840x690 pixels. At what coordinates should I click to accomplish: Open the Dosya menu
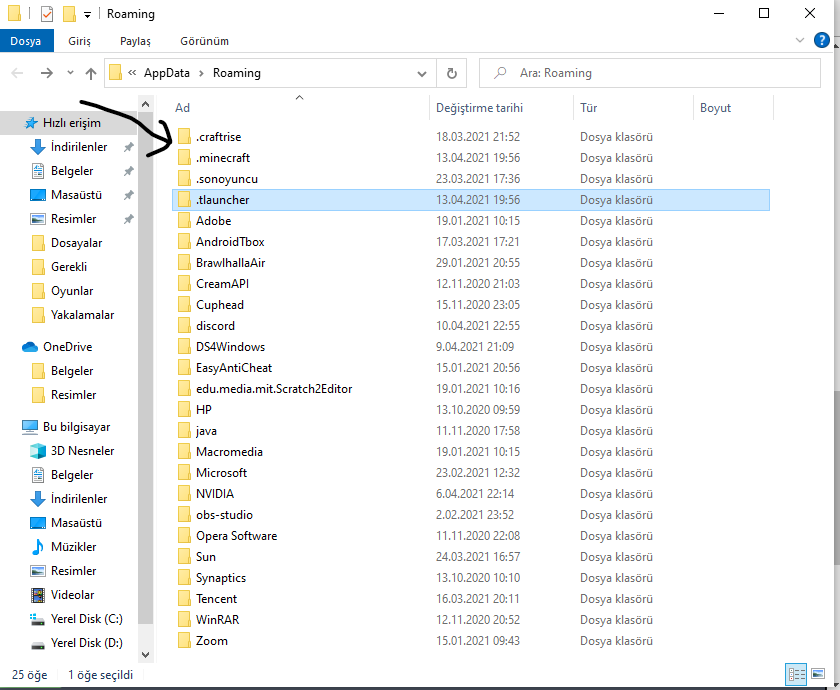[x=26, y=41]
